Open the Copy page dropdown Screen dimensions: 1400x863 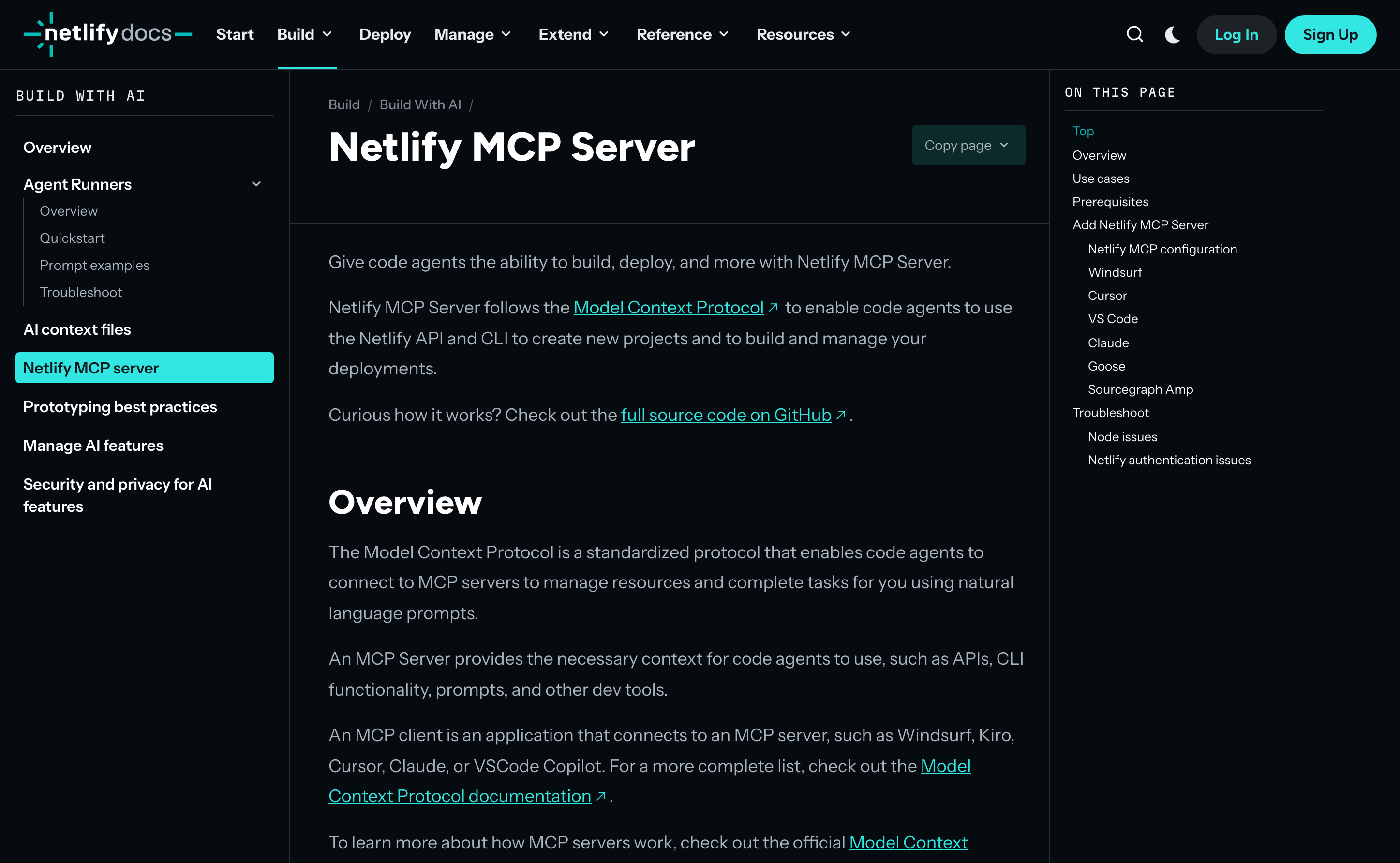click(968, 146)
